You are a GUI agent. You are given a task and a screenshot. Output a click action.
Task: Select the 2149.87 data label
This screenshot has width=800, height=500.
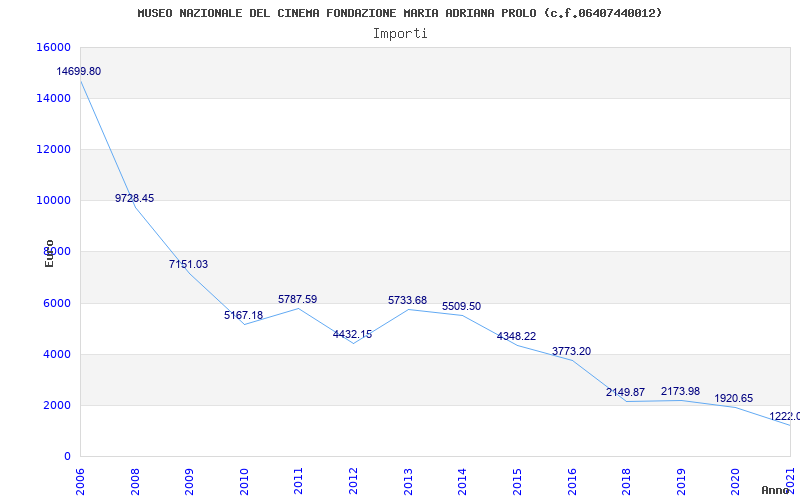click(626, 393)
